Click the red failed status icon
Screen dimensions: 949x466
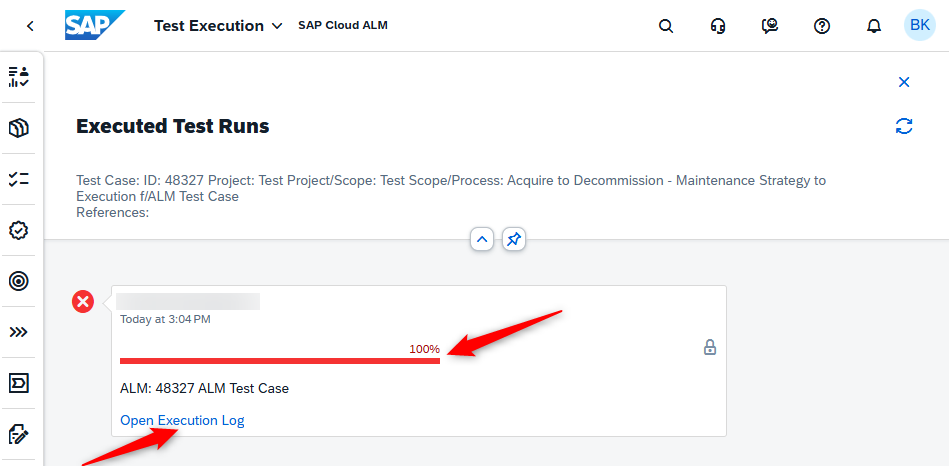pyautogui.click(x=83, y=301)
